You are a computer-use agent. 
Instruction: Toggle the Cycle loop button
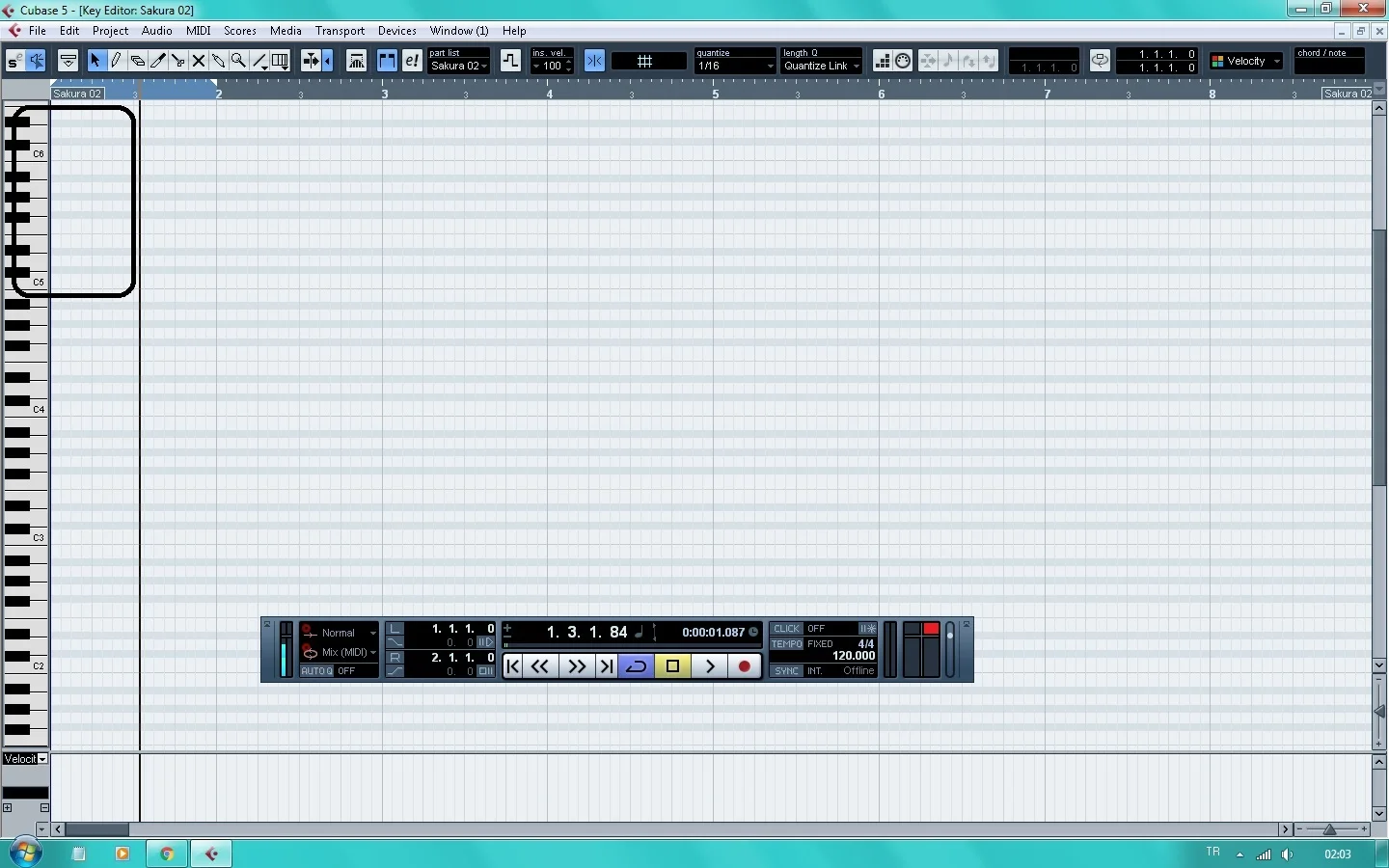tap(637, 665)
